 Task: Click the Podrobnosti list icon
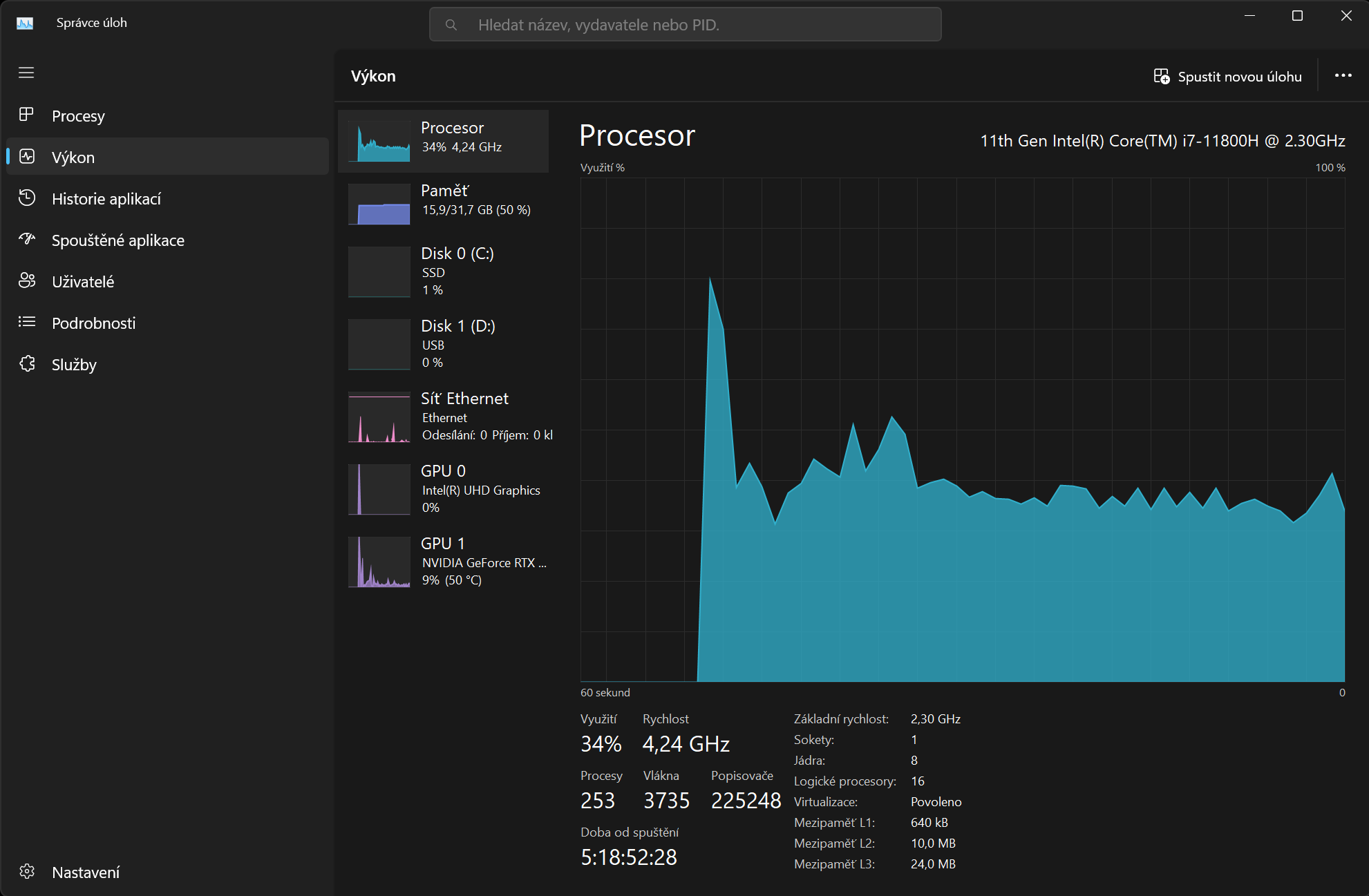coord(26,322)
